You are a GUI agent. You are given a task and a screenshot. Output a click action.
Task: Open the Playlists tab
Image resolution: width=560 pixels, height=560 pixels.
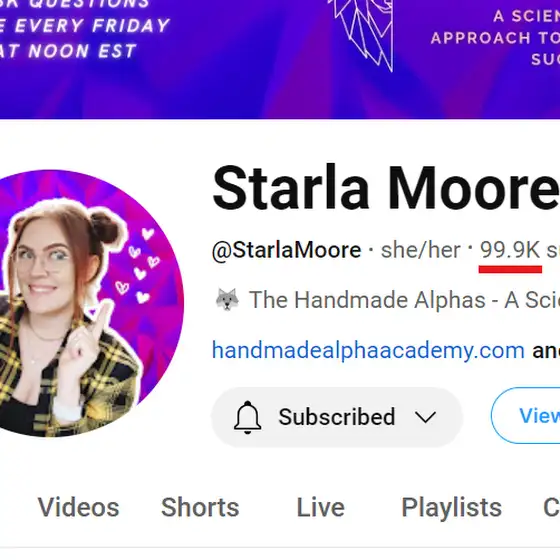[x=452, y=508]
